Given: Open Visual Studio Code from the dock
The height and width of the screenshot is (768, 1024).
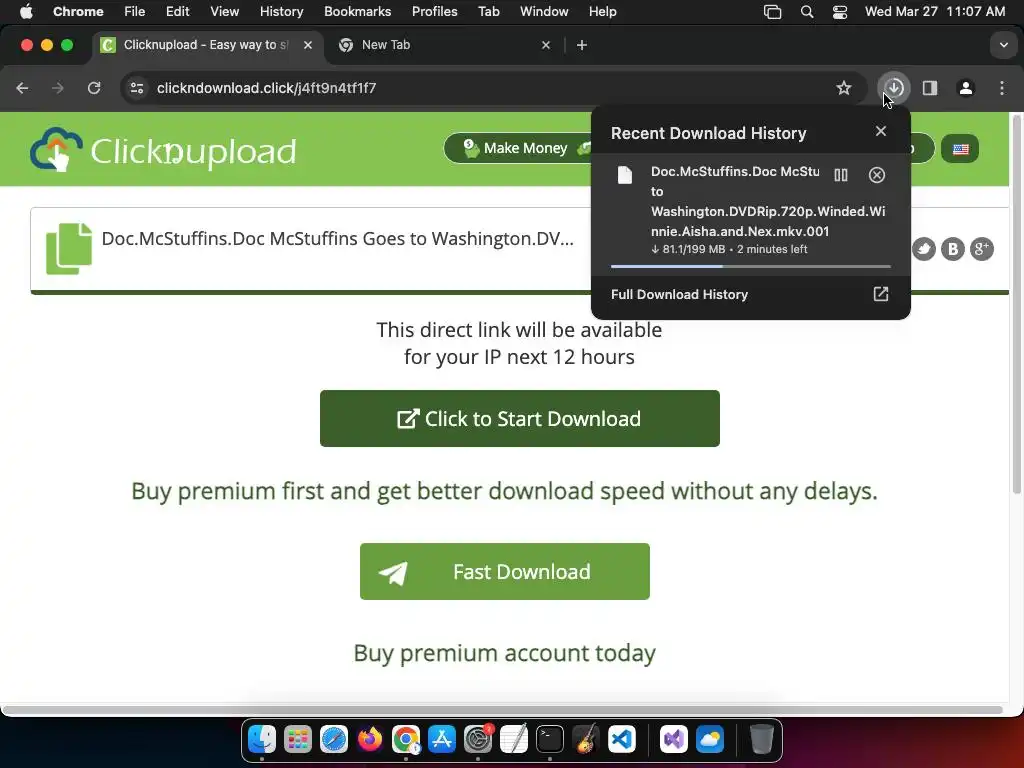Looking at the screenshot, I should [x=621, y=739].
